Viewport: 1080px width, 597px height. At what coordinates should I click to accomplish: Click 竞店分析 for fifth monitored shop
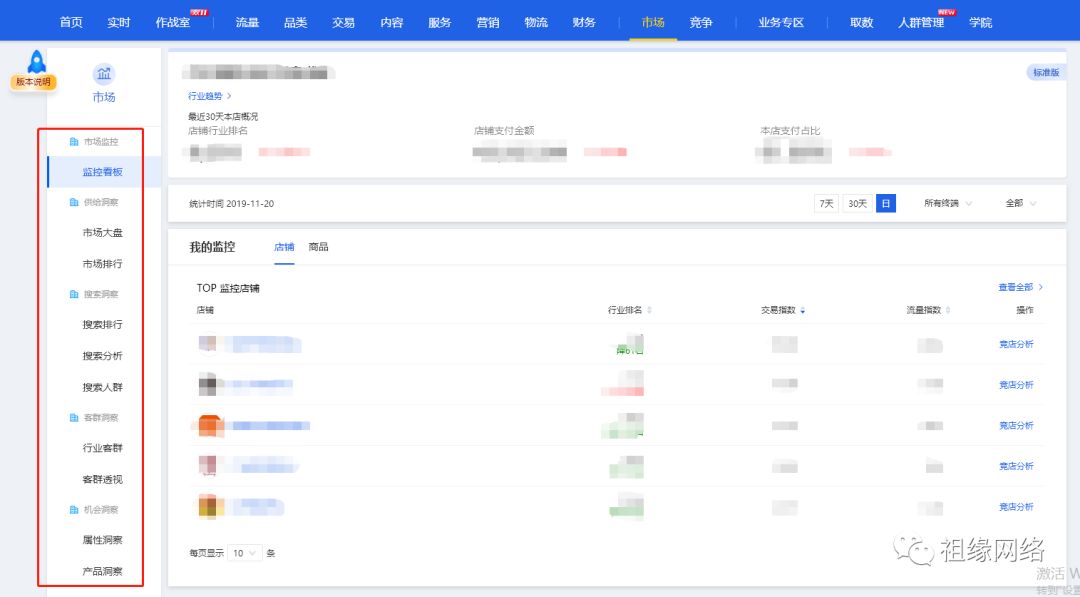(x=1016, y=507)
